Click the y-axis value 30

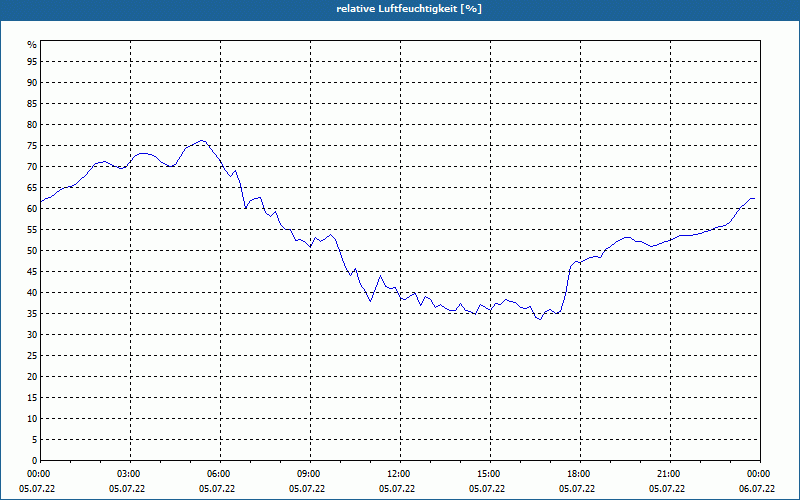(32, 335)
